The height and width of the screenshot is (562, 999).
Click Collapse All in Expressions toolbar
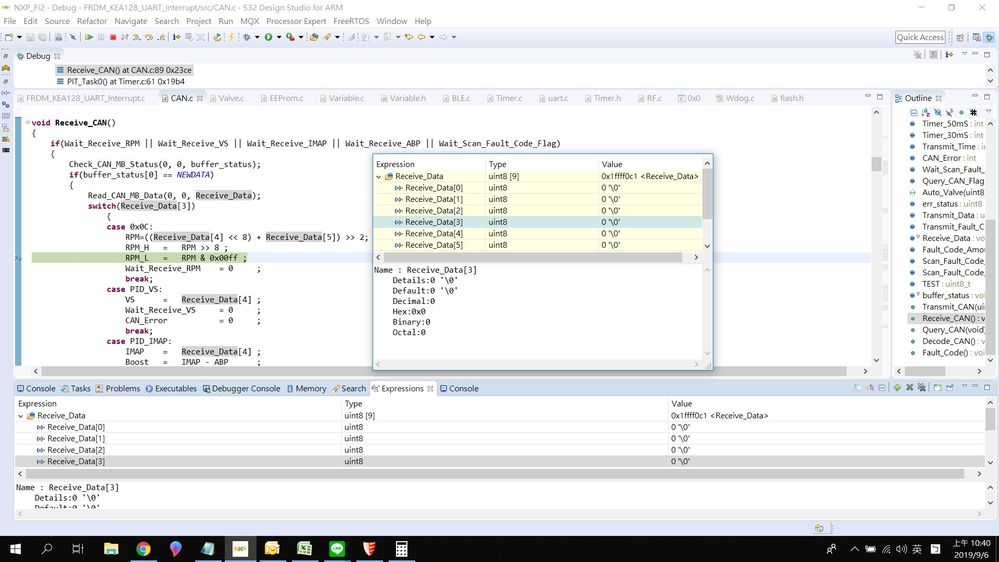pyautogui.click(x=882, y=387)
